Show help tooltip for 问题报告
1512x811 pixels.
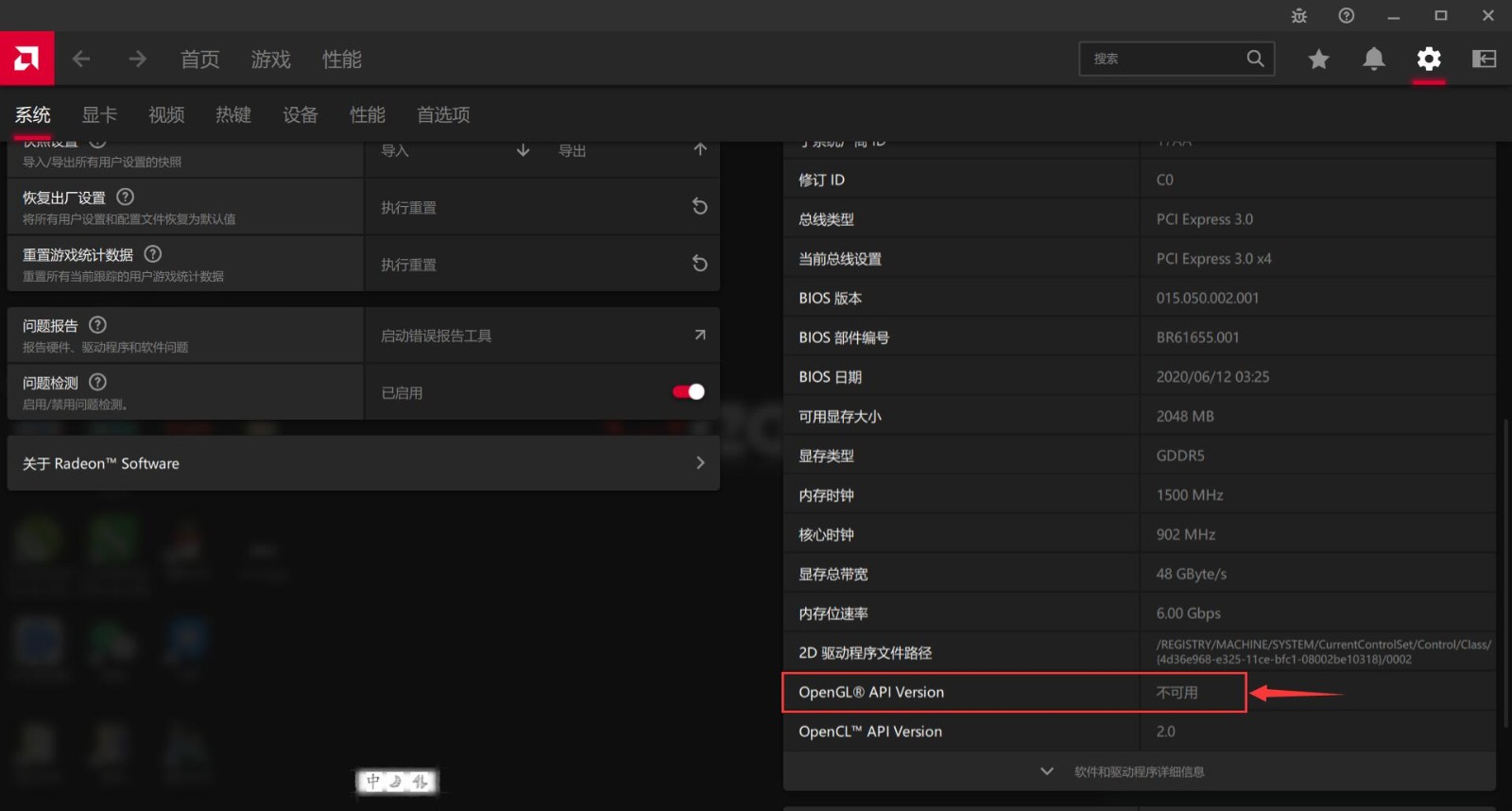pos(97,324)
